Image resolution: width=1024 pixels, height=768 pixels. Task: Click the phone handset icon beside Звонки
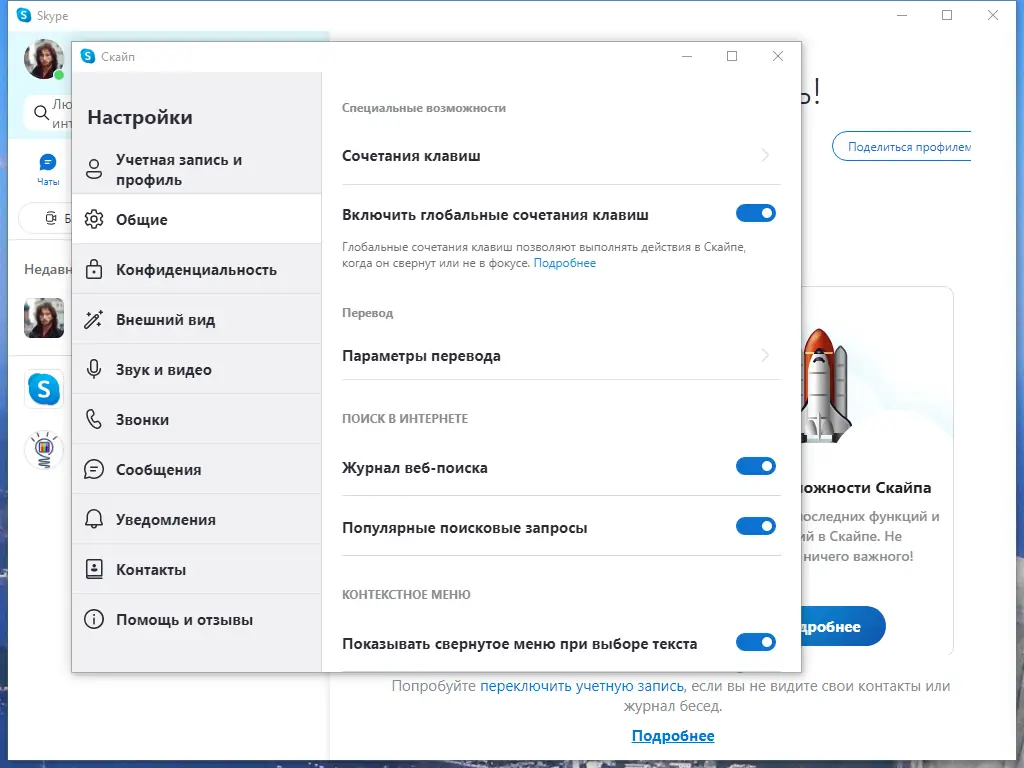94,419
